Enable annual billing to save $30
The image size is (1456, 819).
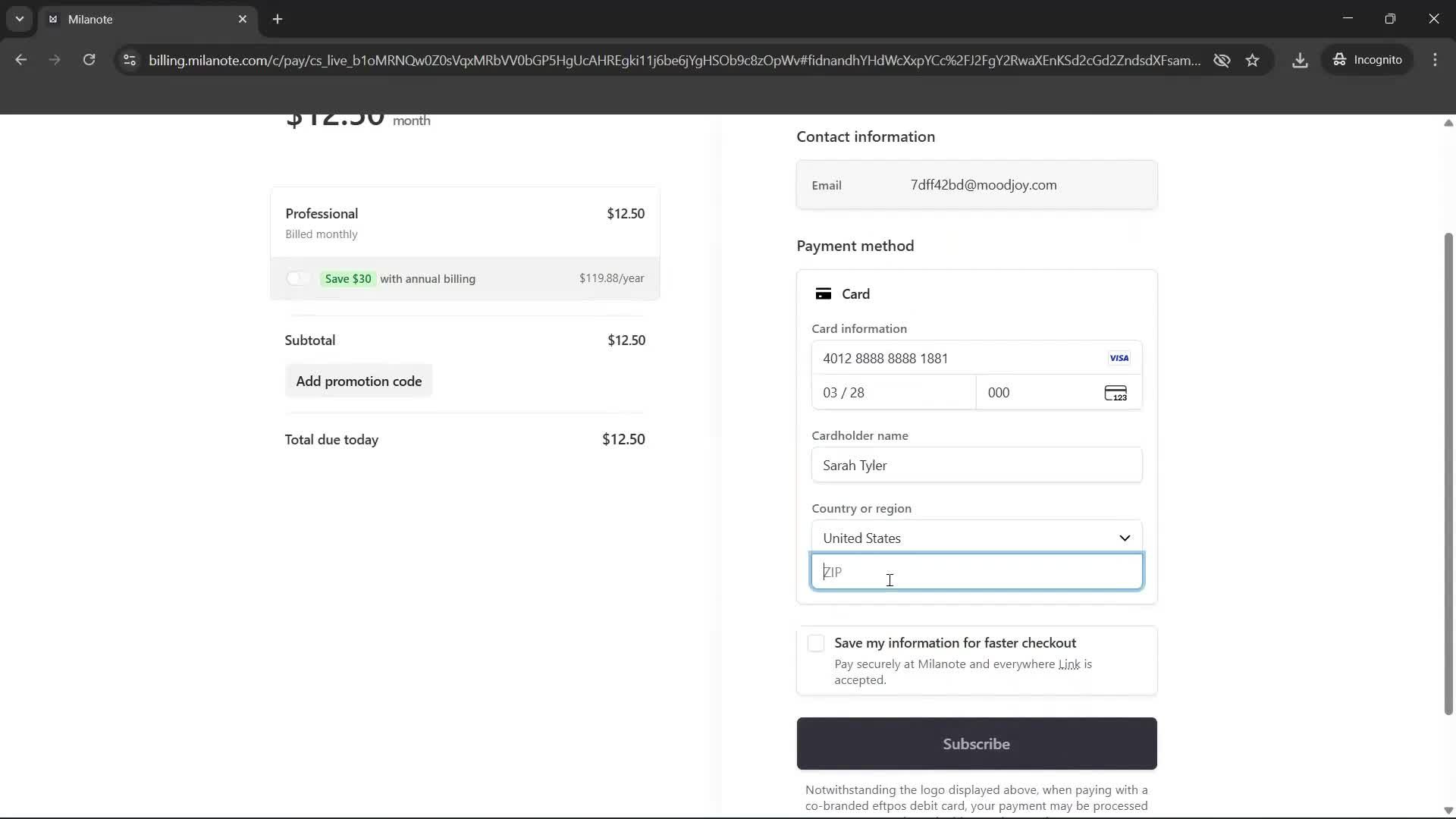coord(297,278)
